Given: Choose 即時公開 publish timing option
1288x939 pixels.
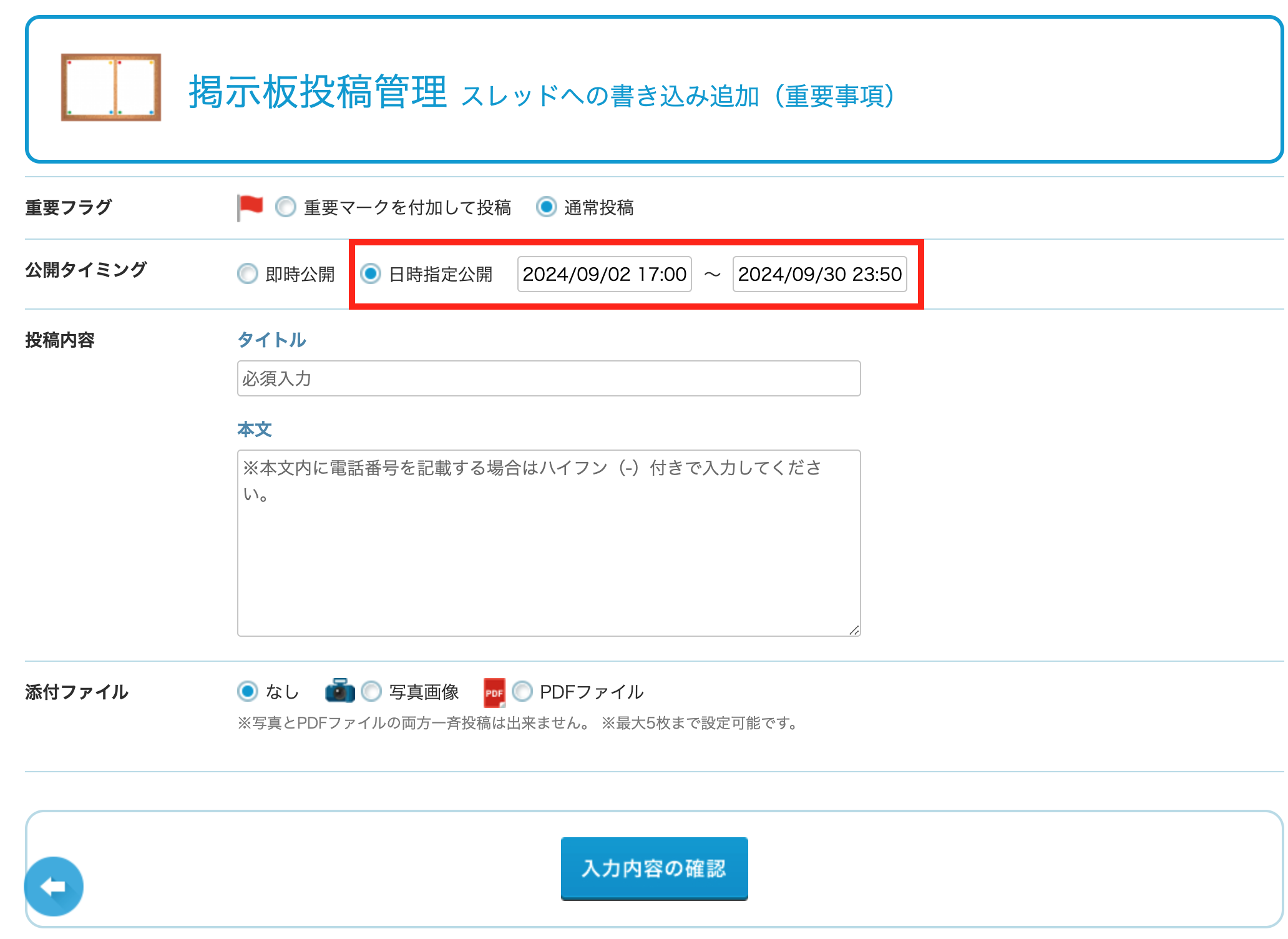Looking at the screenshot, I should pos(248,273).
